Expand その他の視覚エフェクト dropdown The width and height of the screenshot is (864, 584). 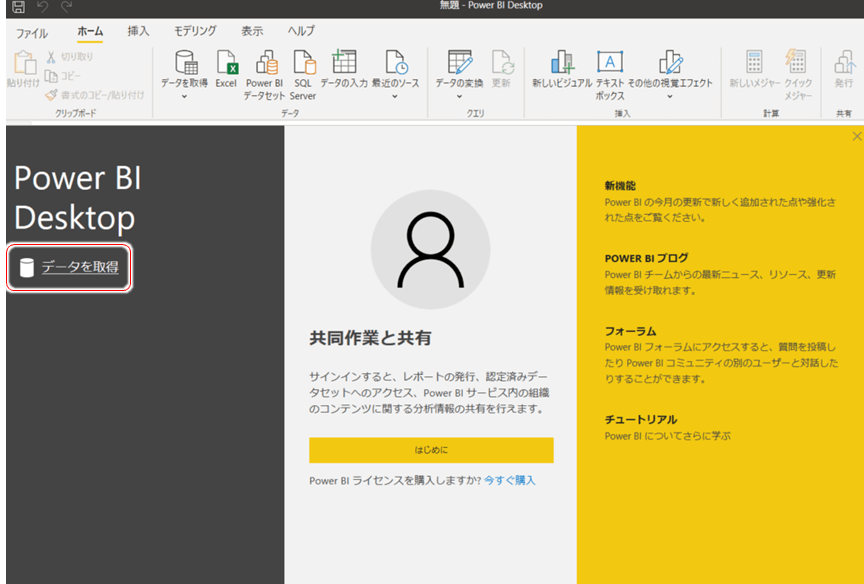tap(670, 97)
